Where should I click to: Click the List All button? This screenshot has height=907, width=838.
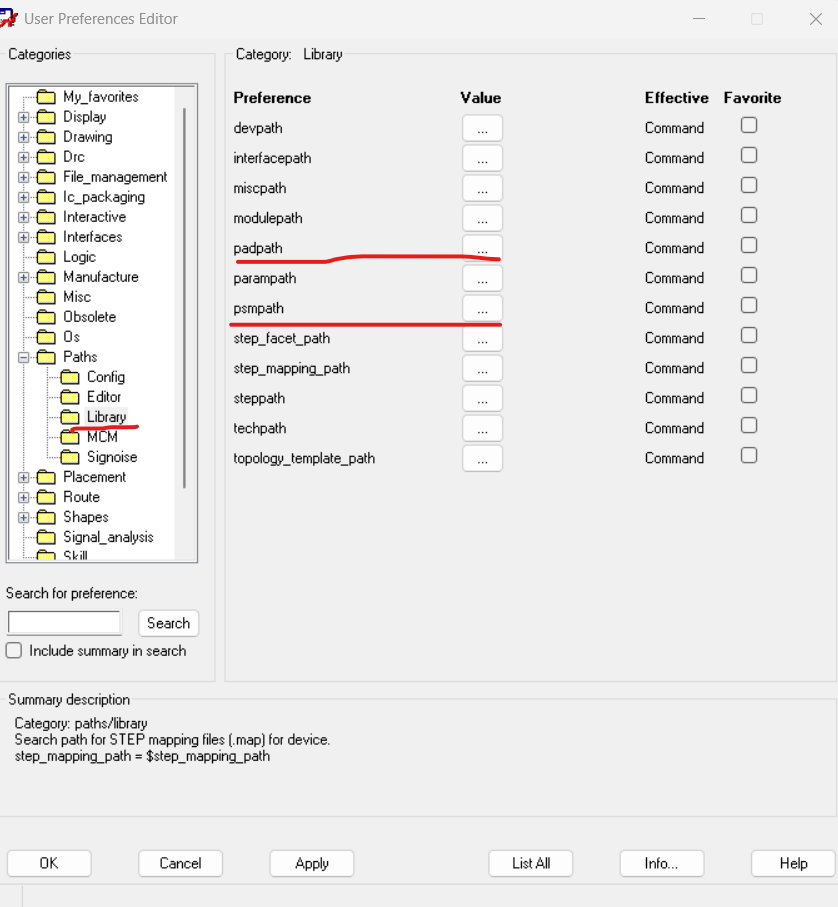click(x=531, y=864)
